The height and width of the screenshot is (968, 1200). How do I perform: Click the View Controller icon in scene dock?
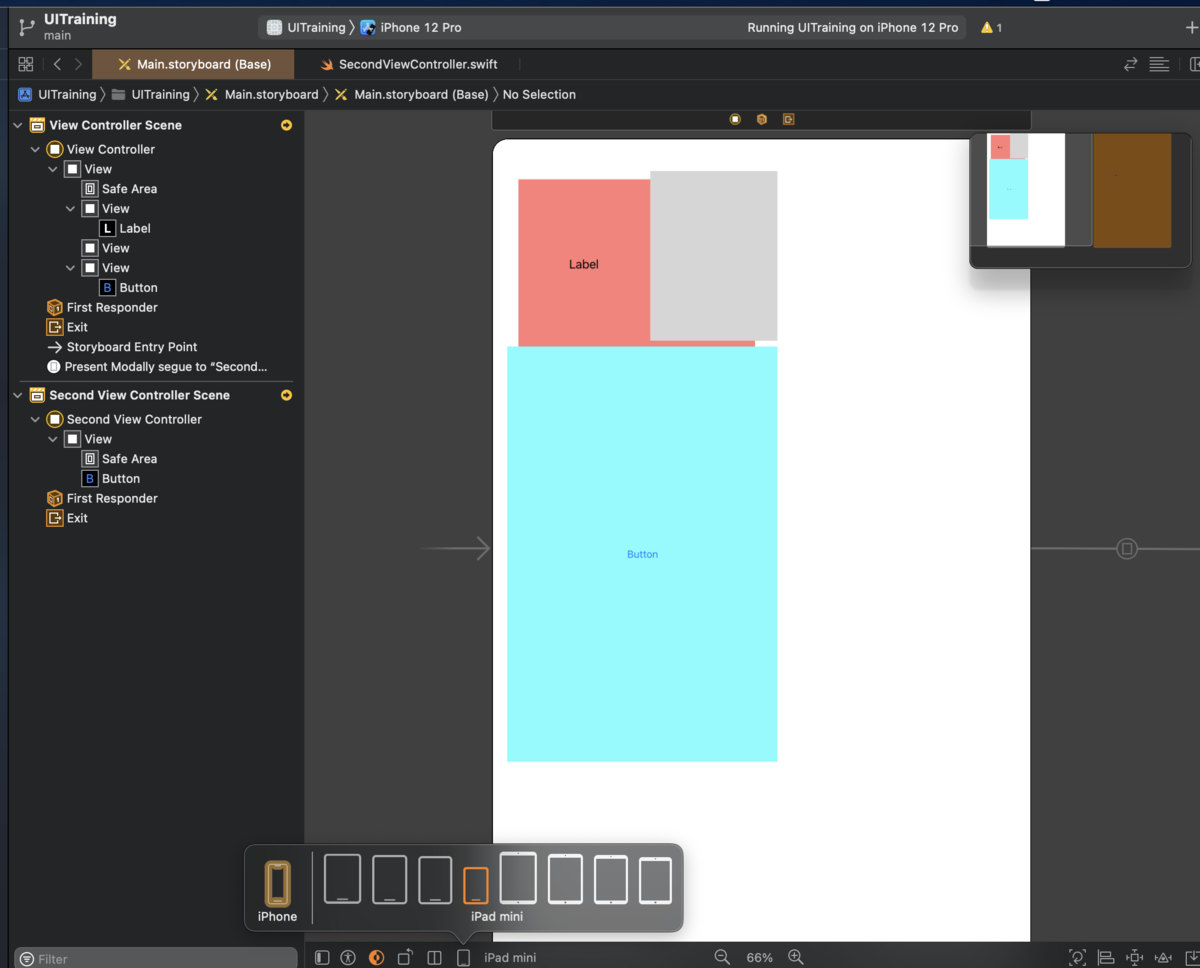735,119
